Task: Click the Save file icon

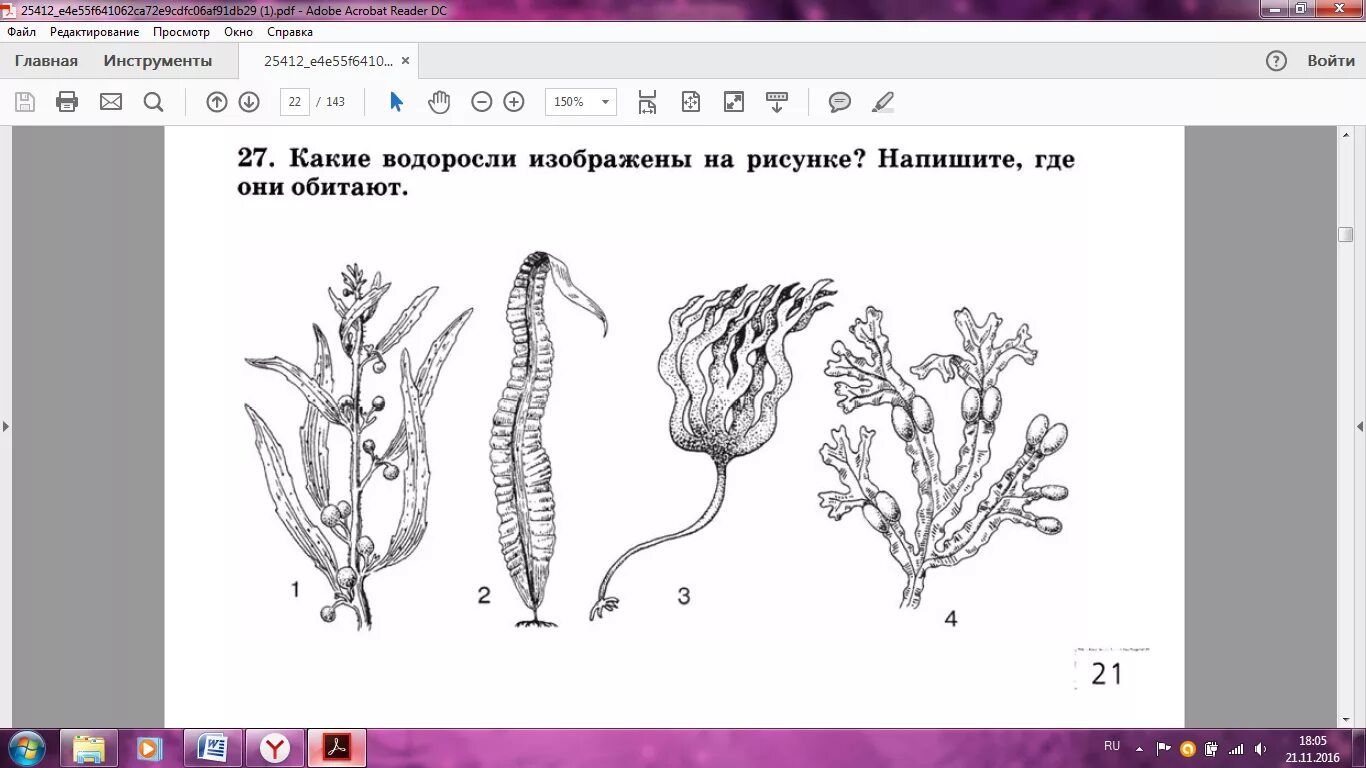Action: (25, 102)
